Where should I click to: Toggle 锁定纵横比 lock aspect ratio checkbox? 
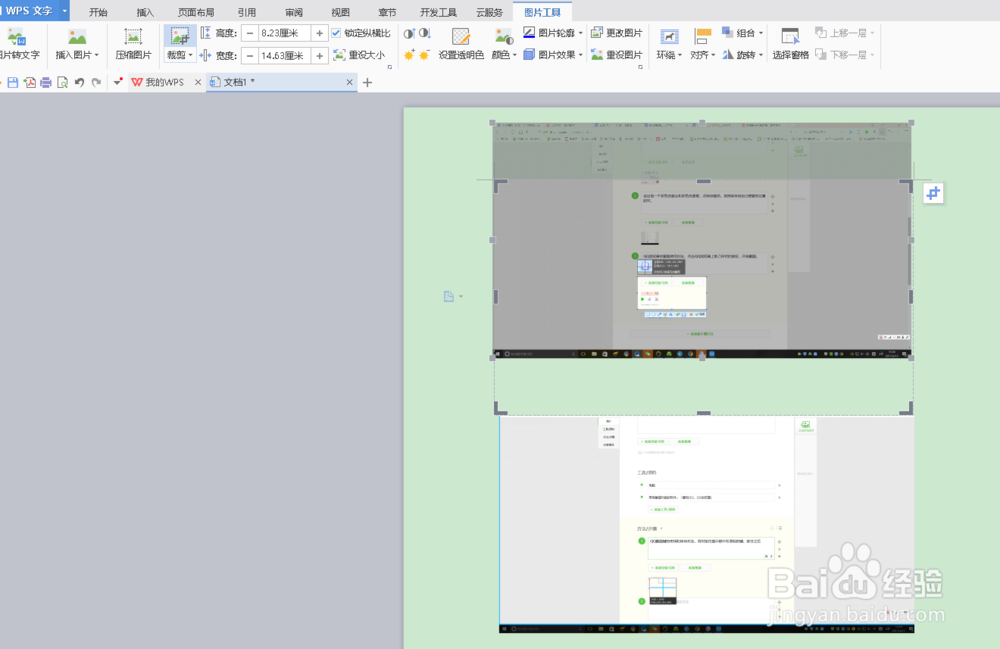[x=336, y=33]
